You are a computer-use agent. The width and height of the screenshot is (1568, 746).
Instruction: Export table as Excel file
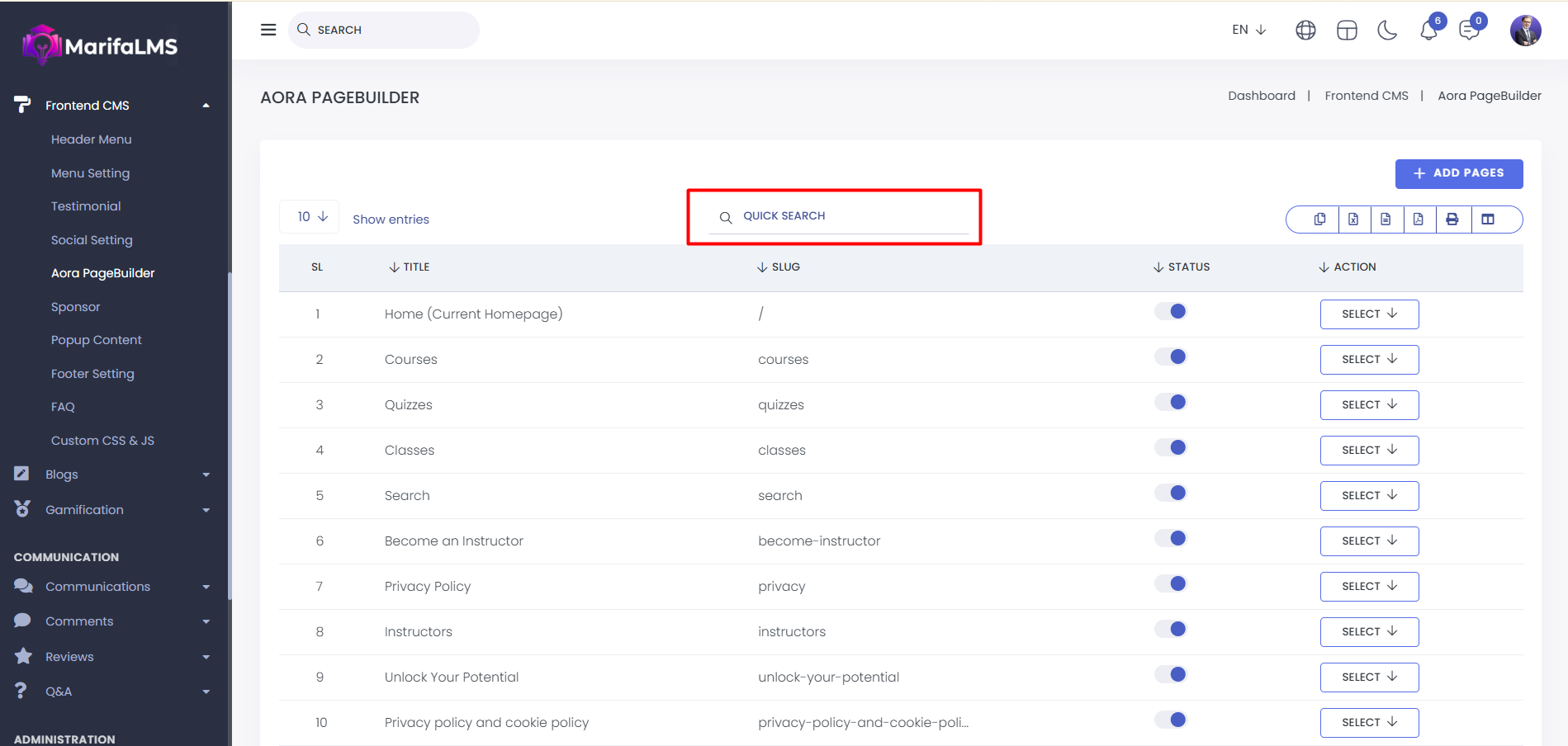click(1353, 220)
